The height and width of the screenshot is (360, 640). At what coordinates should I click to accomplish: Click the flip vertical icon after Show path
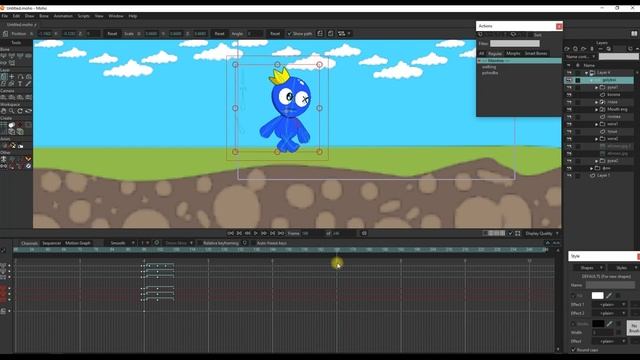[331, 33]
